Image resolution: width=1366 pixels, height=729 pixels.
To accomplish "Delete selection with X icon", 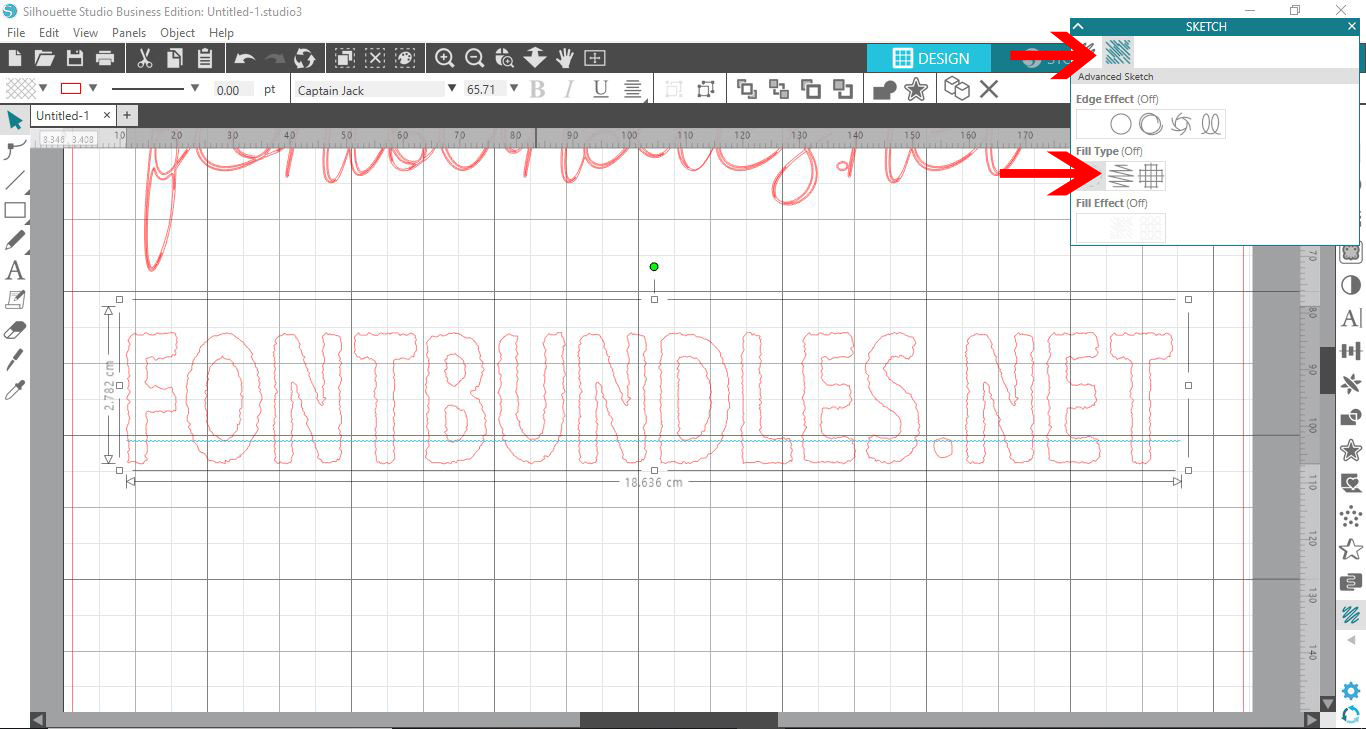I will [989, 90].
